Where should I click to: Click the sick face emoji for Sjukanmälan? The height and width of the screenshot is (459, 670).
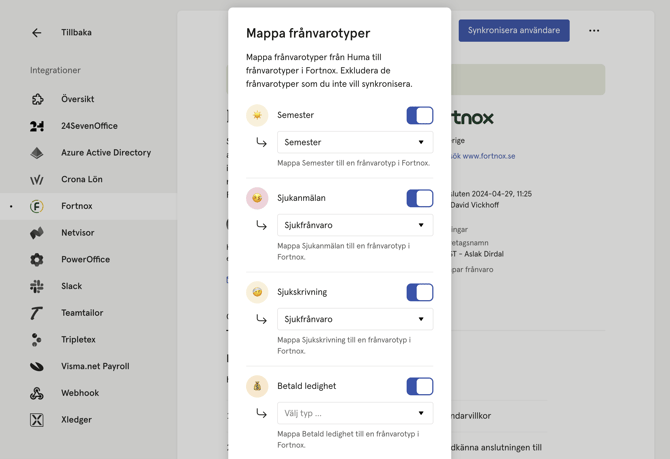257,198
